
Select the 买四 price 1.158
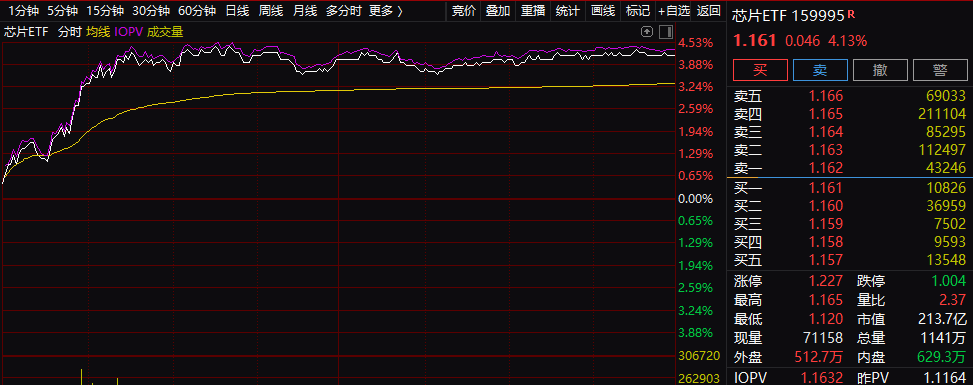[x=826, y=242]
